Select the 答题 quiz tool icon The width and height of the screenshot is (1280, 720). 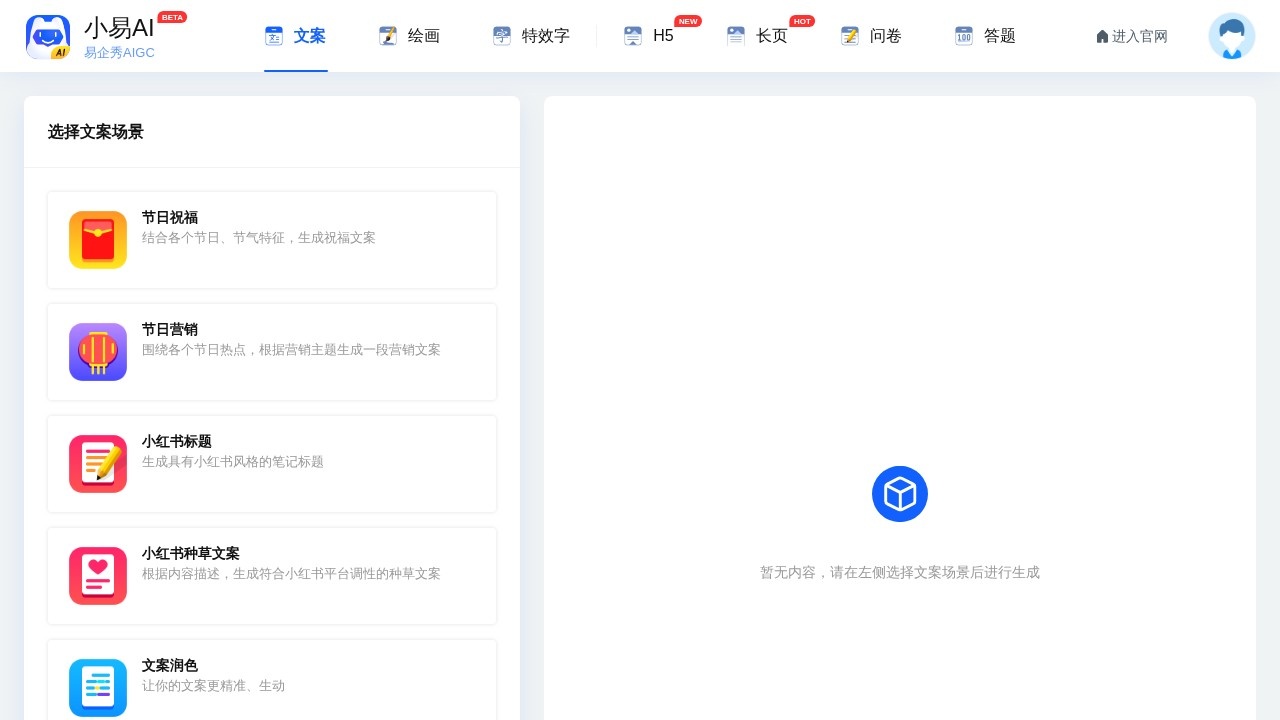coord(964,36)
